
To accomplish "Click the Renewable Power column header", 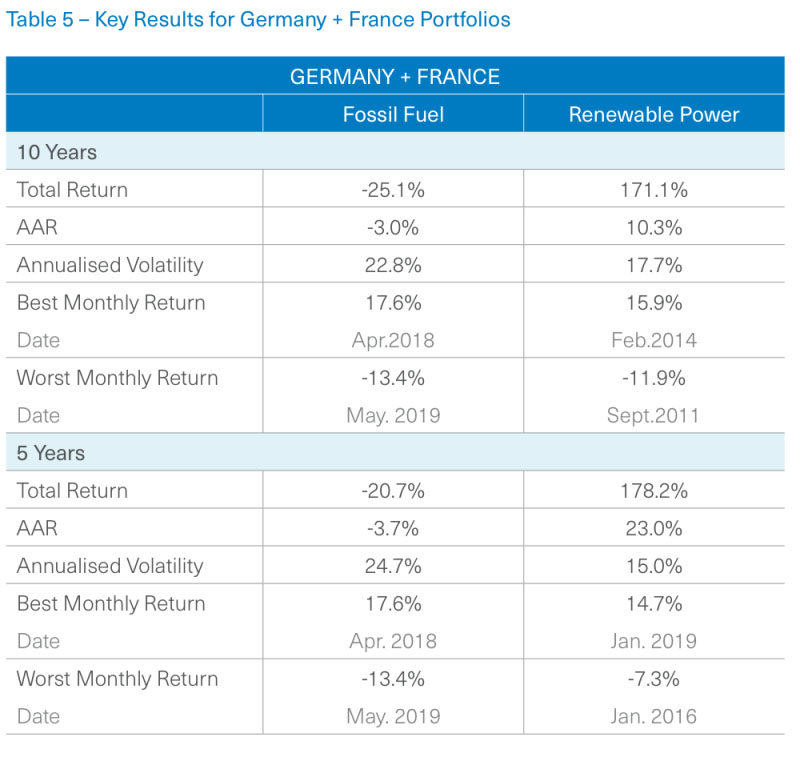I will [654, 114].
